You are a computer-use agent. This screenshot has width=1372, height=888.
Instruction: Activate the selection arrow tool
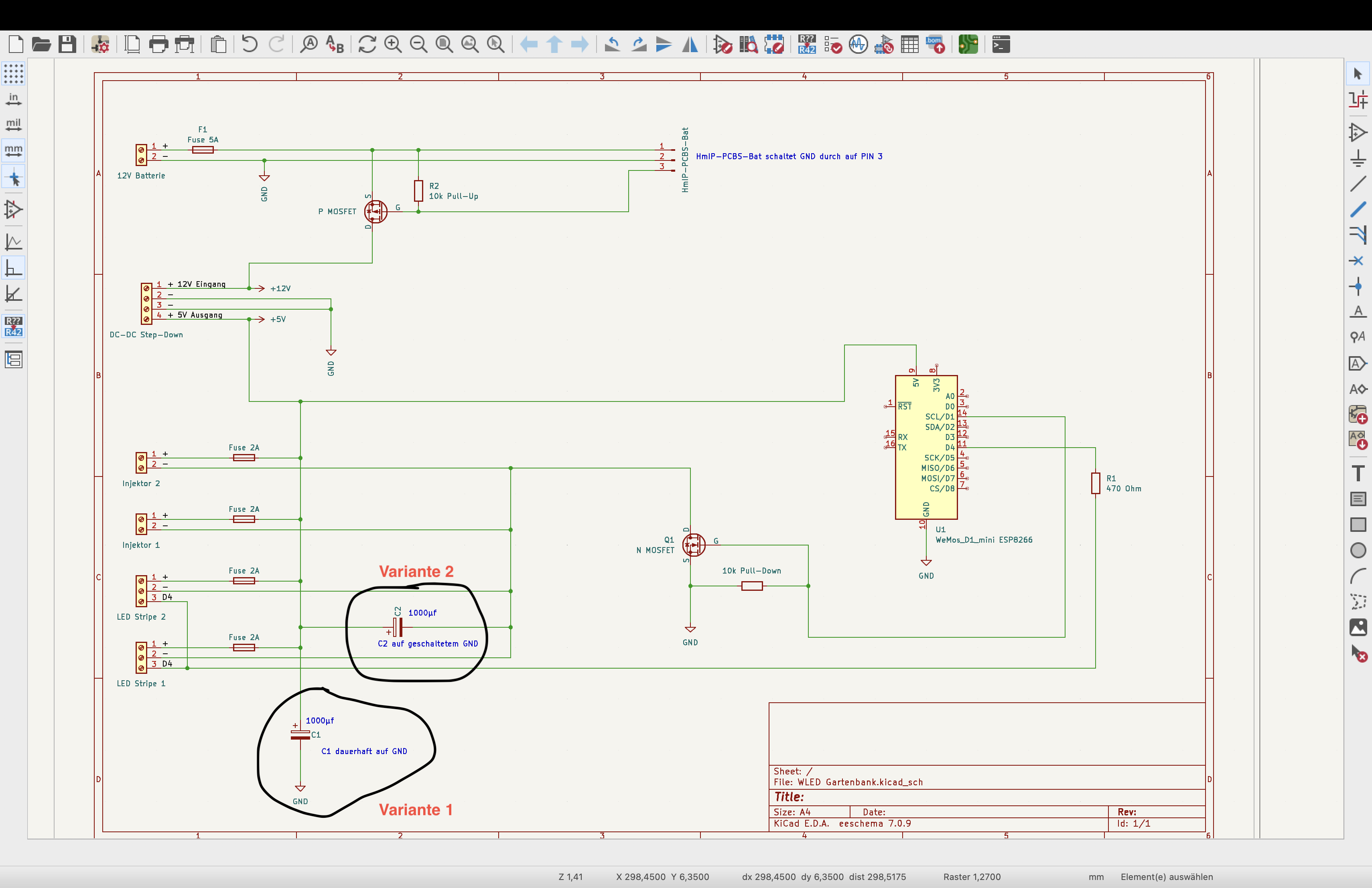click(1358, 74)
